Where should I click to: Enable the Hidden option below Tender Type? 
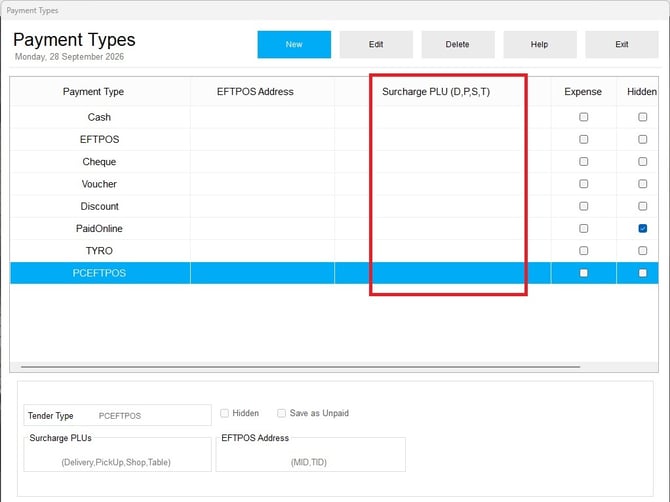point(224,413)
